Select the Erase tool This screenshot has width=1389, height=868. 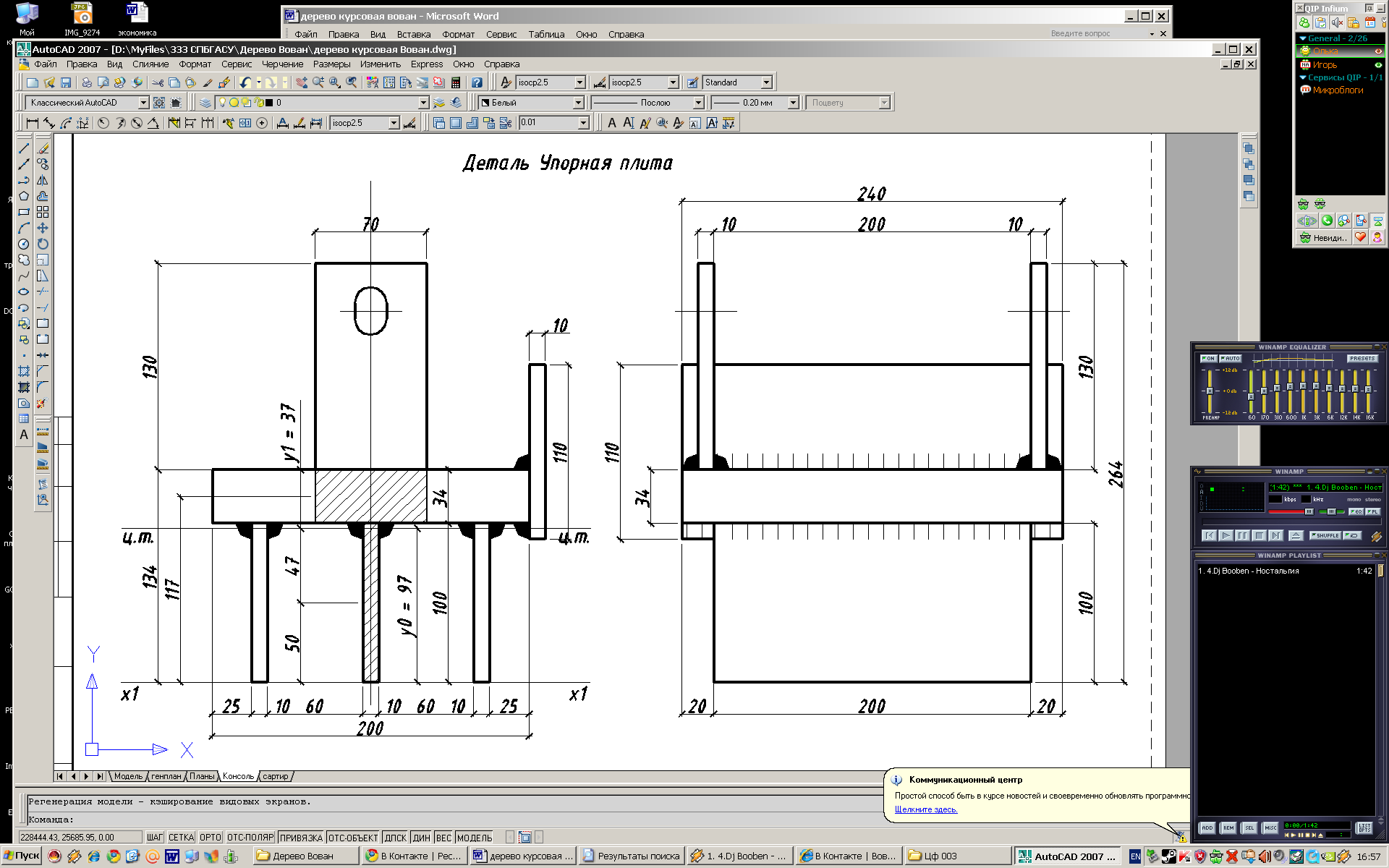click(x=43, y=148)
